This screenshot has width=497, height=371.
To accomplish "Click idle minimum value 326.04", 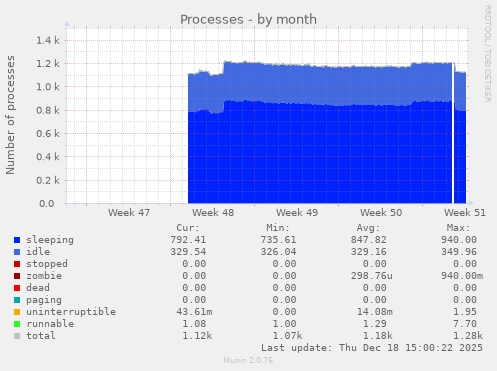I will point(278,252).
